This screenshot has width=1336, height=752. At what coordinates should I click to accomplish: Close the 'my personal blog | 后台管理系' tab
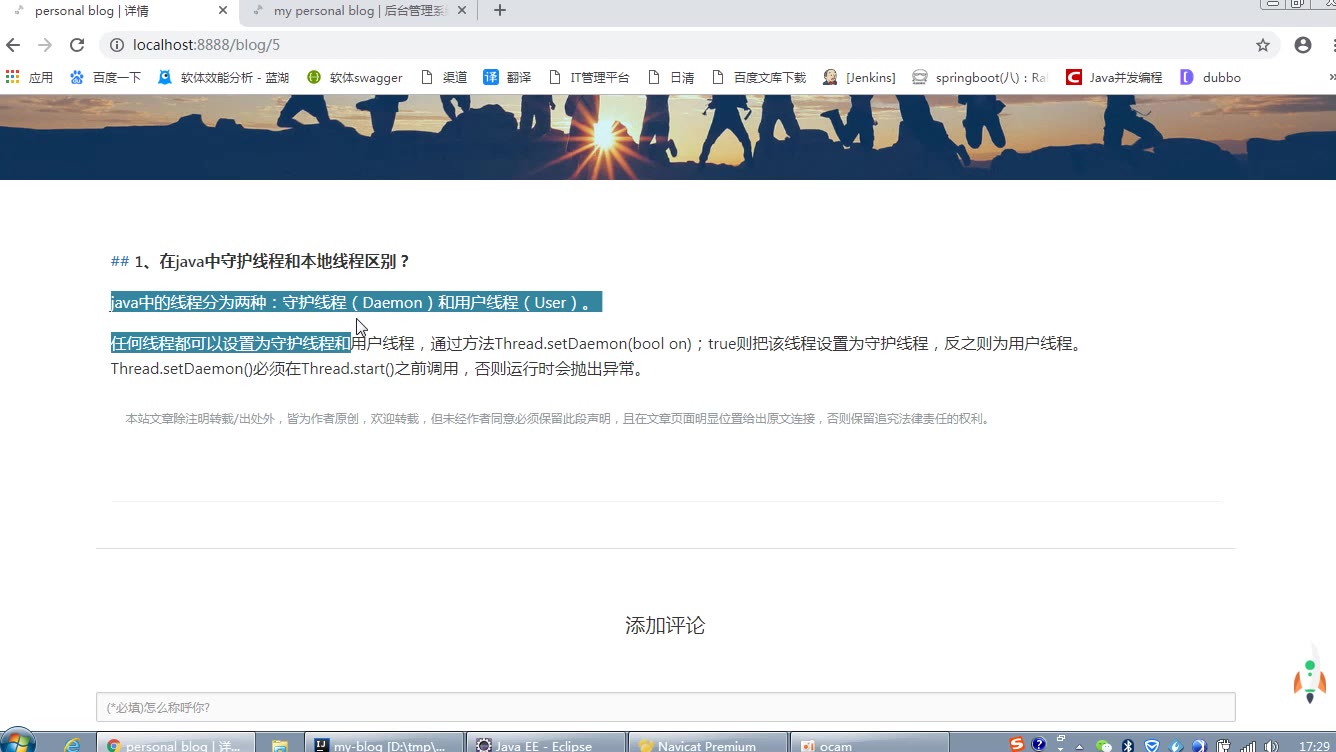(x=461, y=11)
